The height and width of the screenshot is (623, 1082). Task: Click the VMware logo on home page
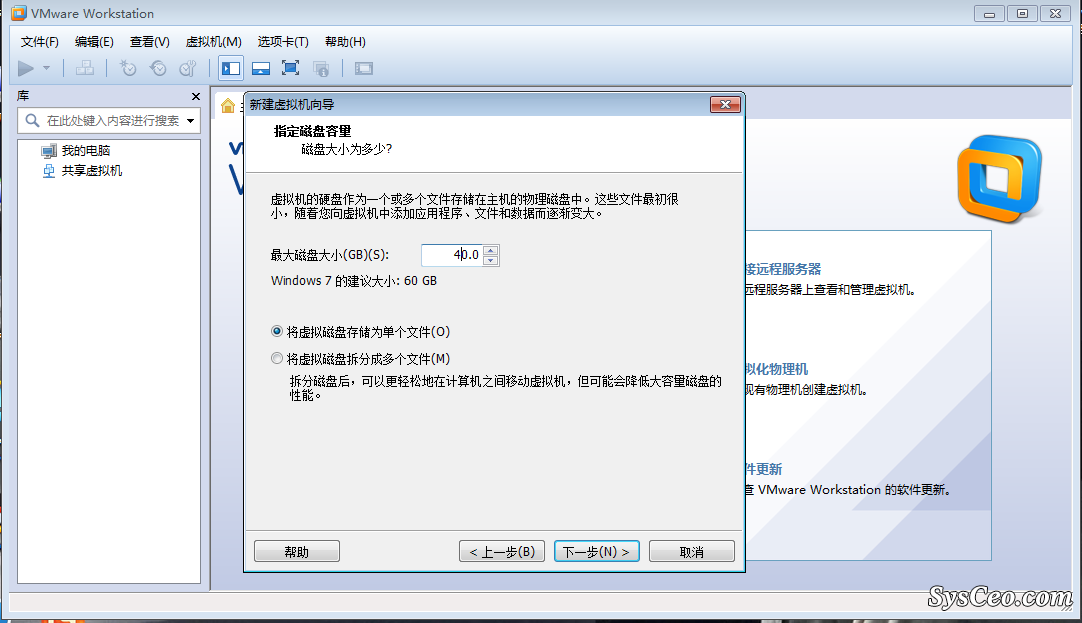[999, 179]
